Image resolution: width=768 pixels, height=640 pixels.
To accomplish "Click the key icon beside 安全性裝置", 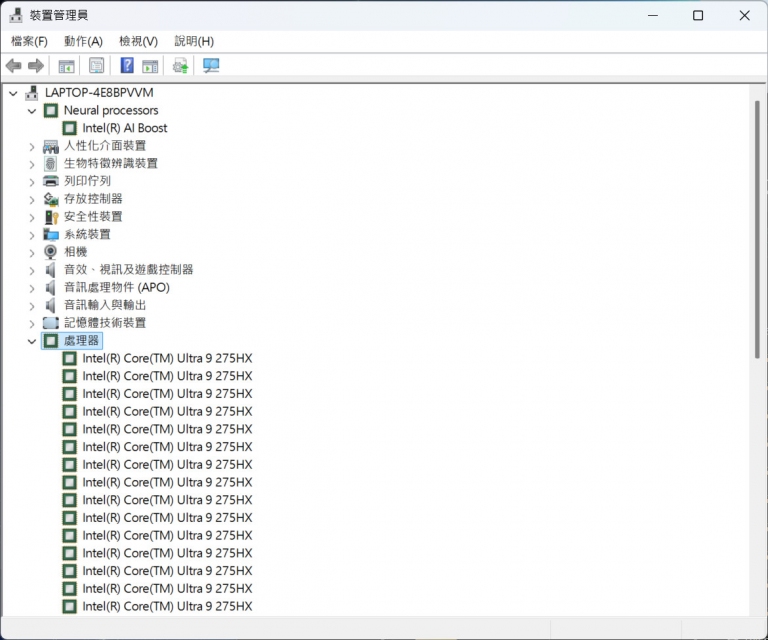I will click(51, 217).
